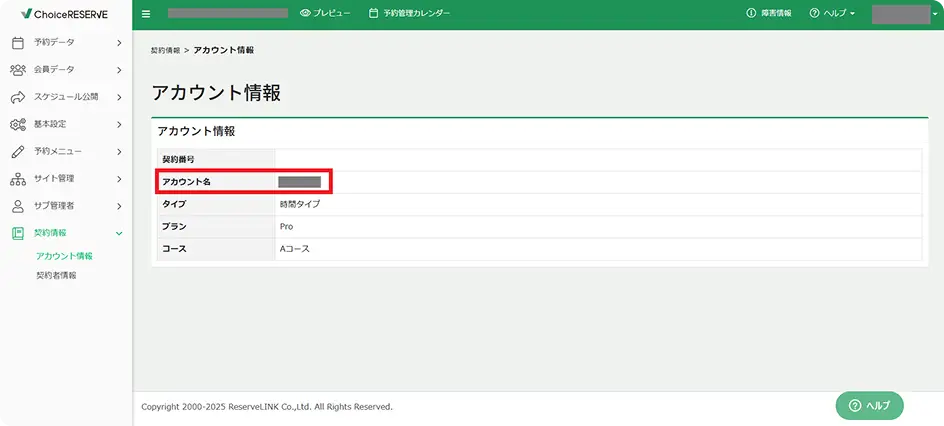Image resolution: width=944 pixels, height=426 pixels.
Task: Open 予約管理カレンダー link text
Action: click(x=417, y=13)
